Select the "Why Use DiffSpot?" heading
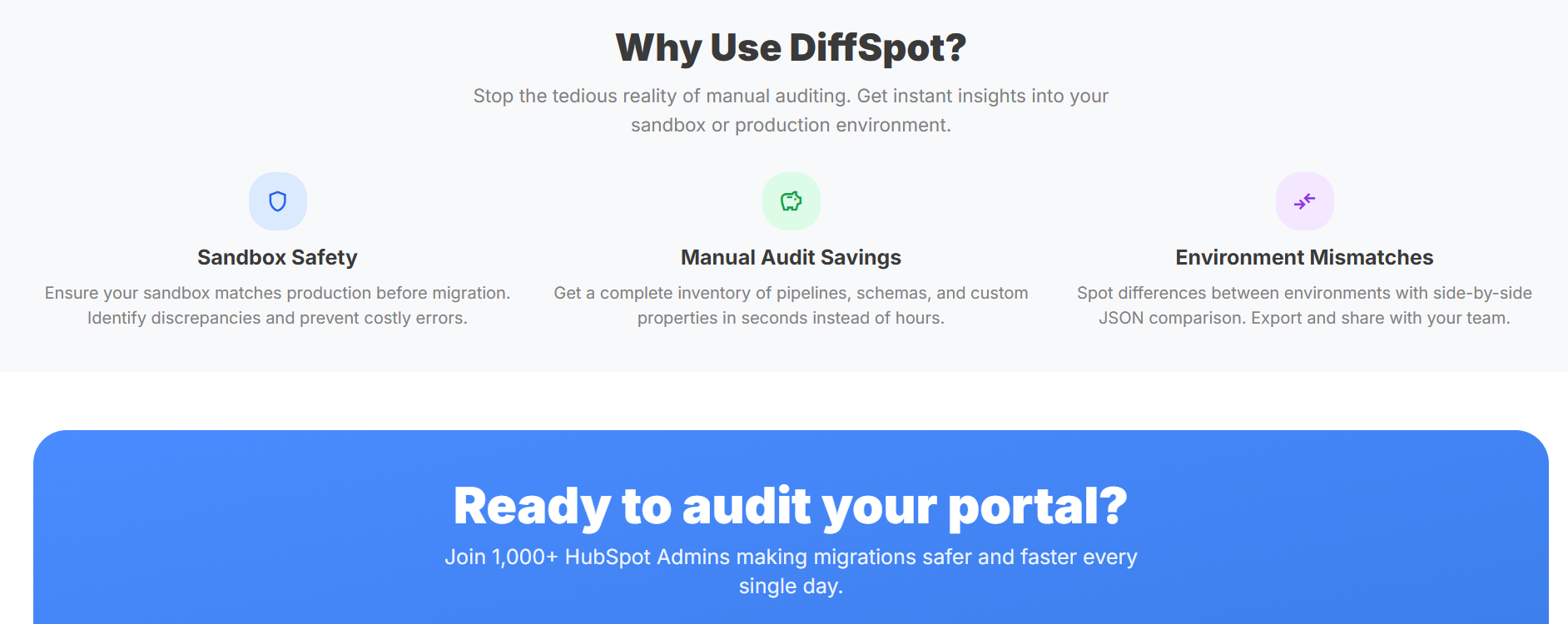Screen dimensions: 1568x624 tap(791, 47)
